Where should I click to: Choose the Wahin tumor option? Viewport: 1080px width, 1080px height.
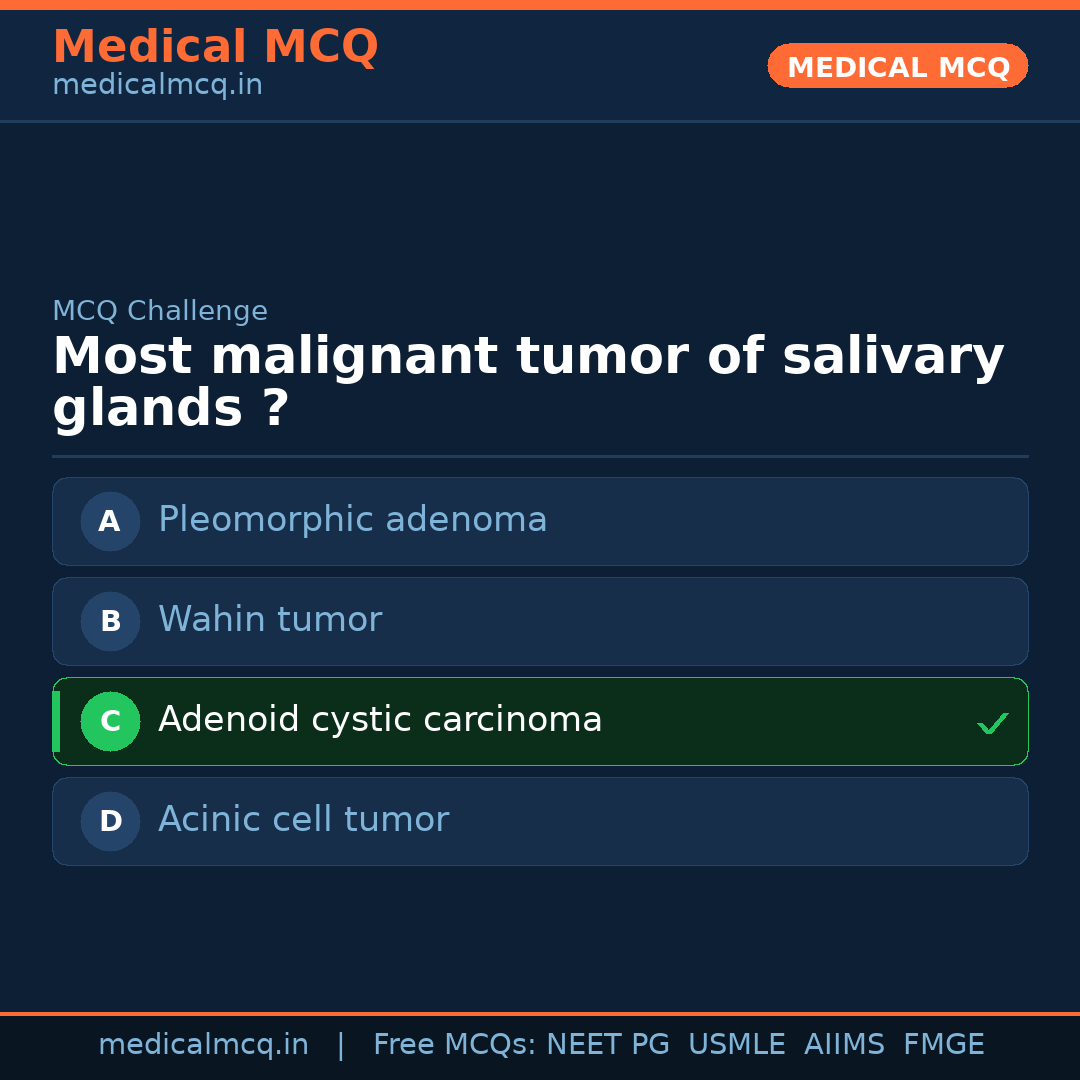point(270,620)
